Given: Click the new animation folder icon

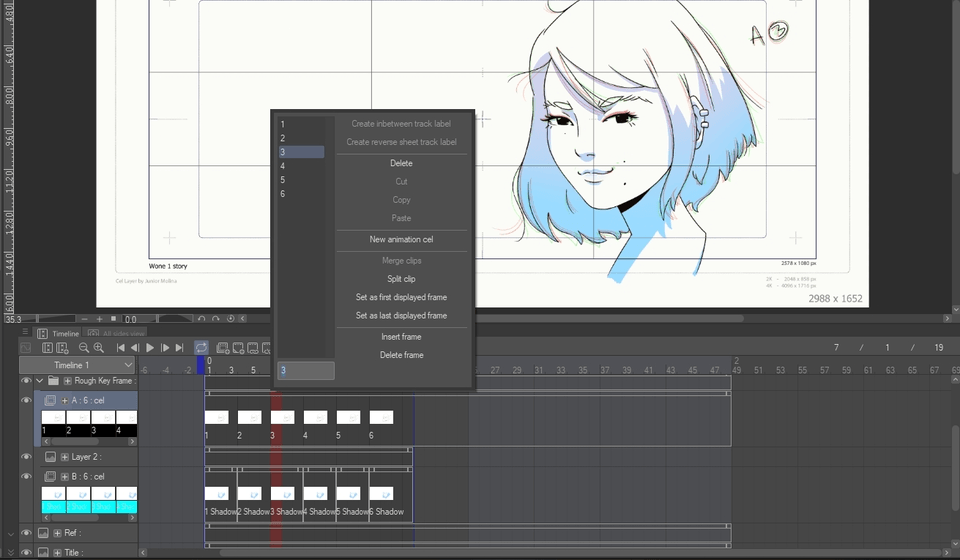Looking at the screenshot, I should point(223,348).
